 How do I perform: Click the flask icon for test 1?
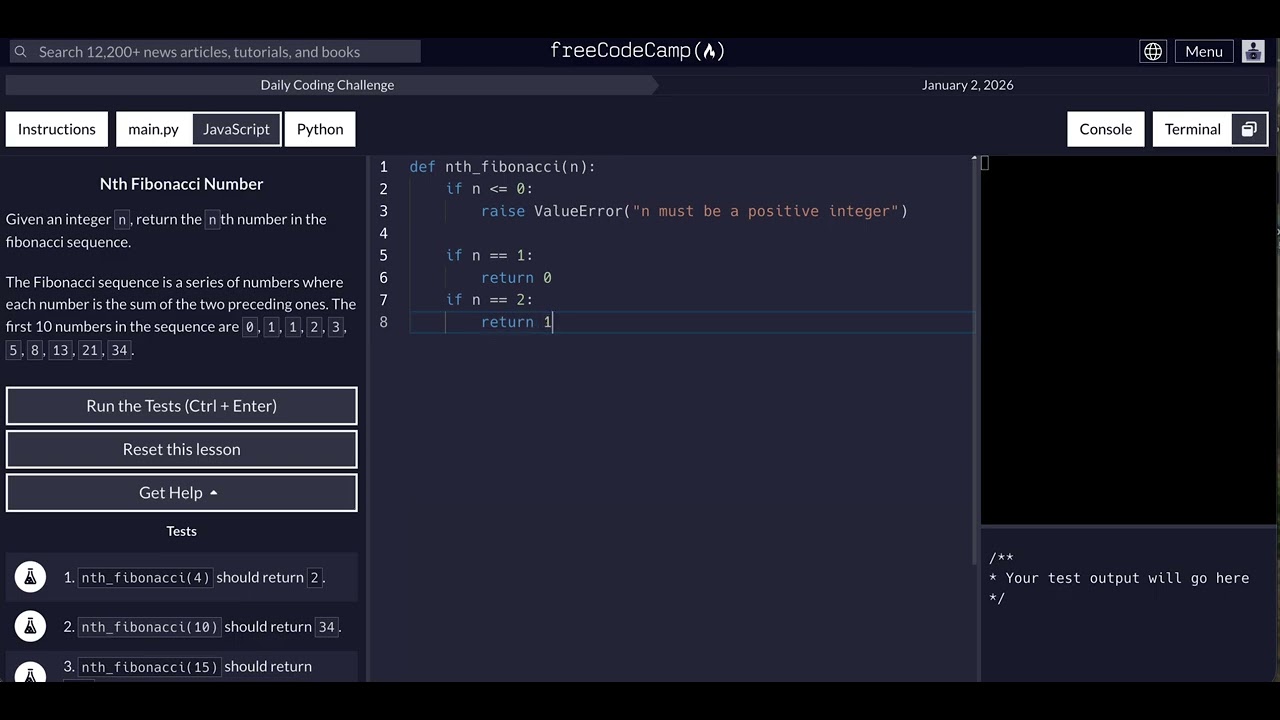pos(30,577)
